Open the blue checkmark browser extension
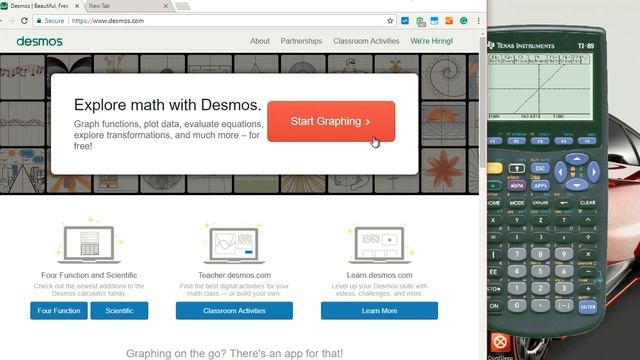The height and width of the screenshot is (360, 640). [x=405, y=20]
